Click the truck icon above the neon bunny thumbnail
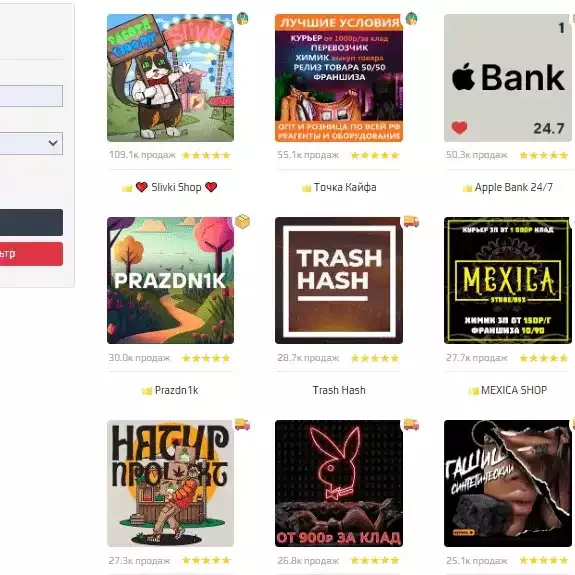The image size is (575, 575). 411,424
